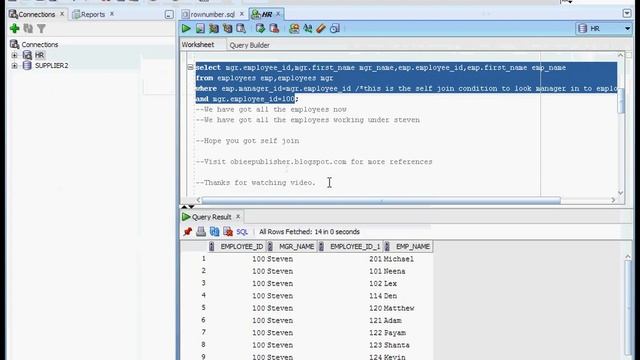Toggle the result pane split arrows
Viewport: 640px width, 360px height.
click(187, 207)
